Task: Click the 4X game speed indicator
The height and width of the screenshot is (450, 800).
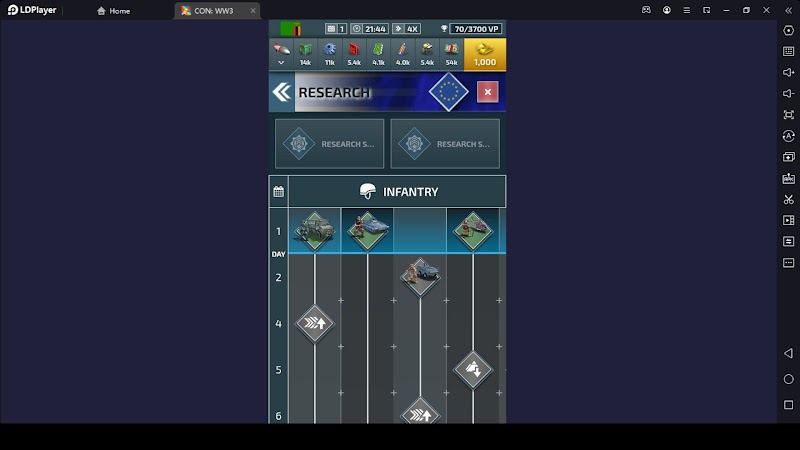Action: (x=407, y=29)
